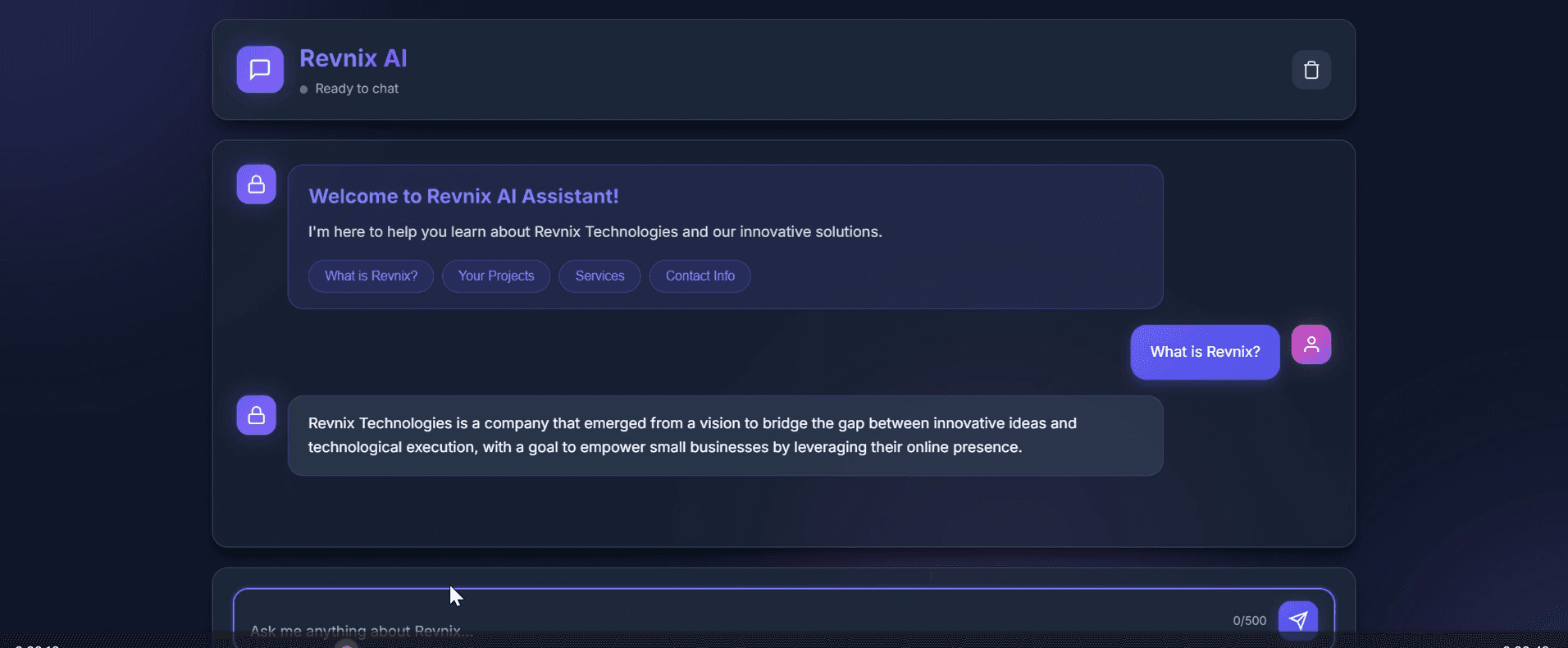Open the 'Services' quick reply option
Screen dimensions: 1568x648
[599, 276]
